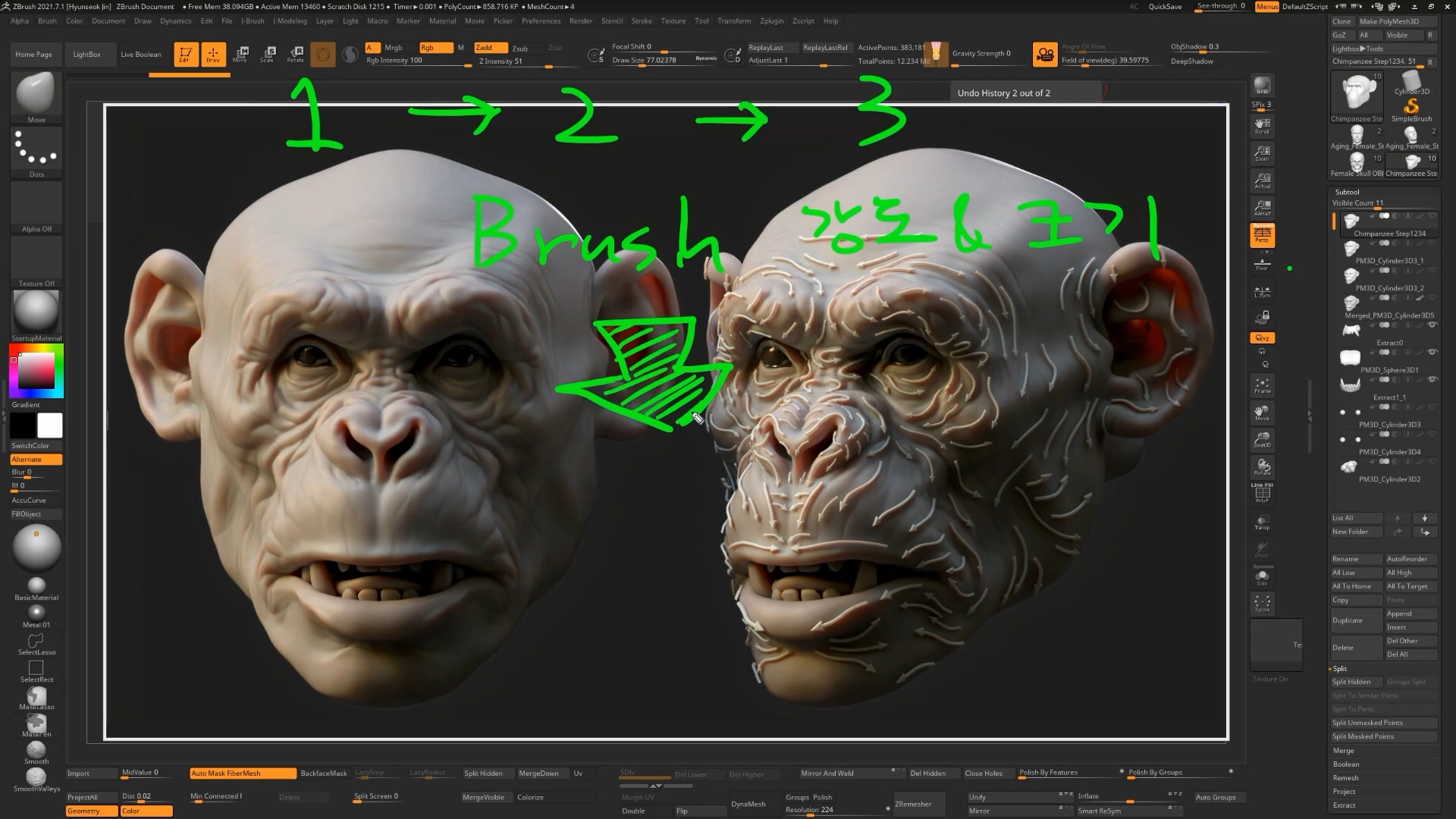Select the Rotate gizmo mode icon
The width and height of the screenshot is (1456, 819).
pyautogui.click(x=296, y=54)
